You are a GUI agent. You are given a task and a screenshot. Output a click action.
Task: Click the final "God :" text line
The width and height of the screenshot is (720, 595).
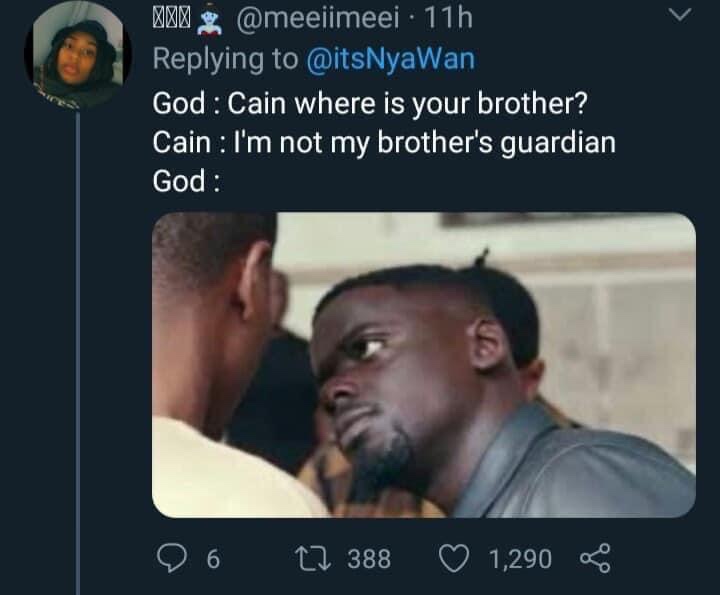click(x=185, y=182)
